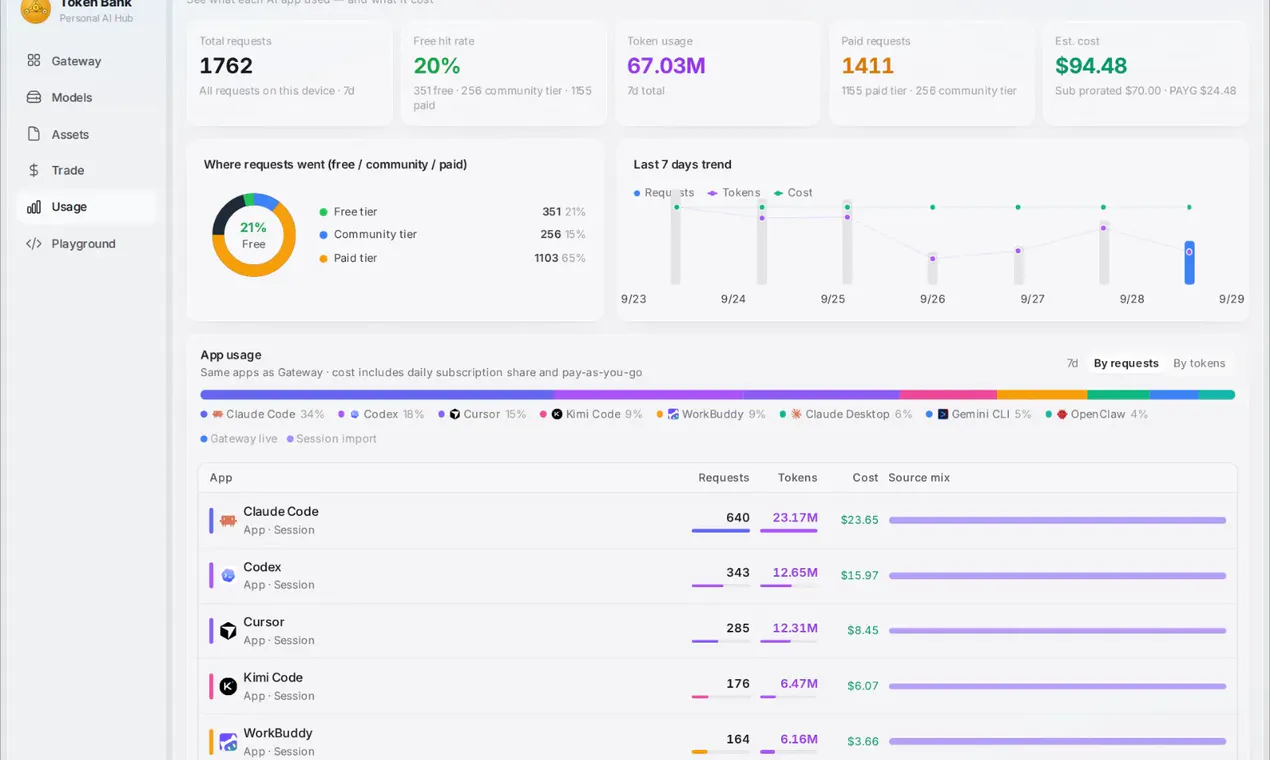
Task: Select the By requests view
Action: click(1126, 363)
